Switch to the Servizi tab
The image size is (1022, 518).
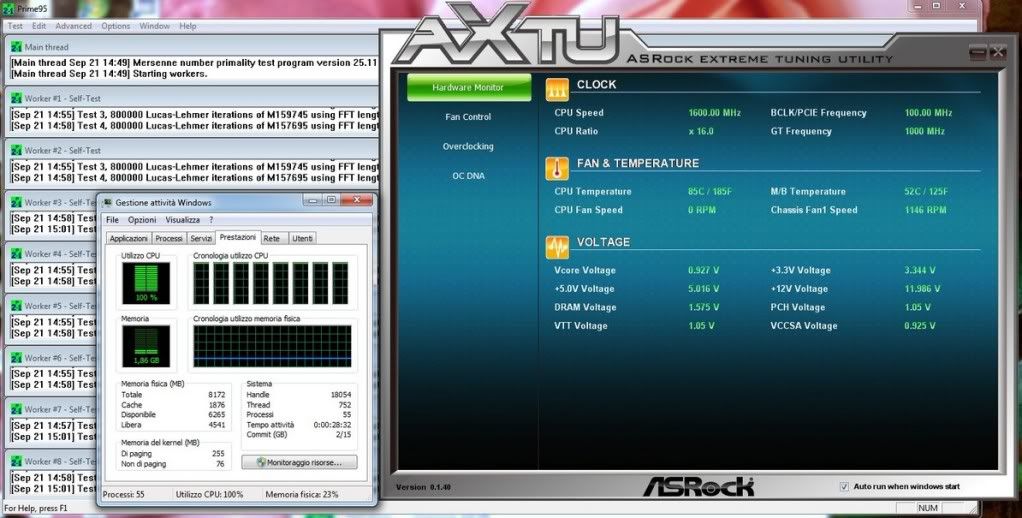click(x=201, y=238)
